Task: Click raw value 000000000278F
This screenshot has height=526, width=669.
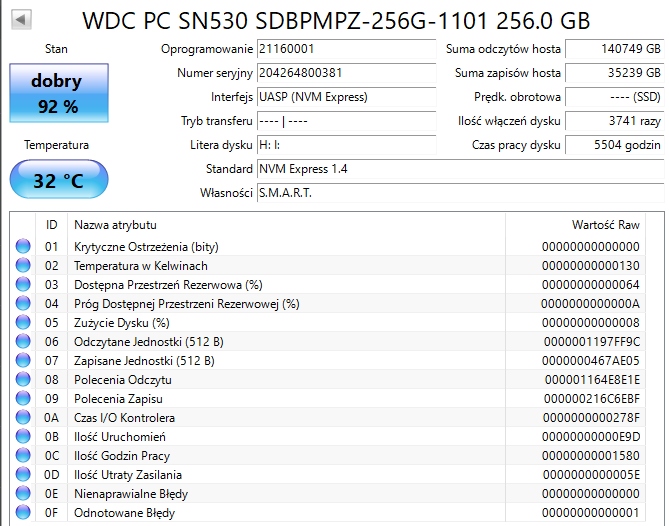Action: [x=591, y=418]
